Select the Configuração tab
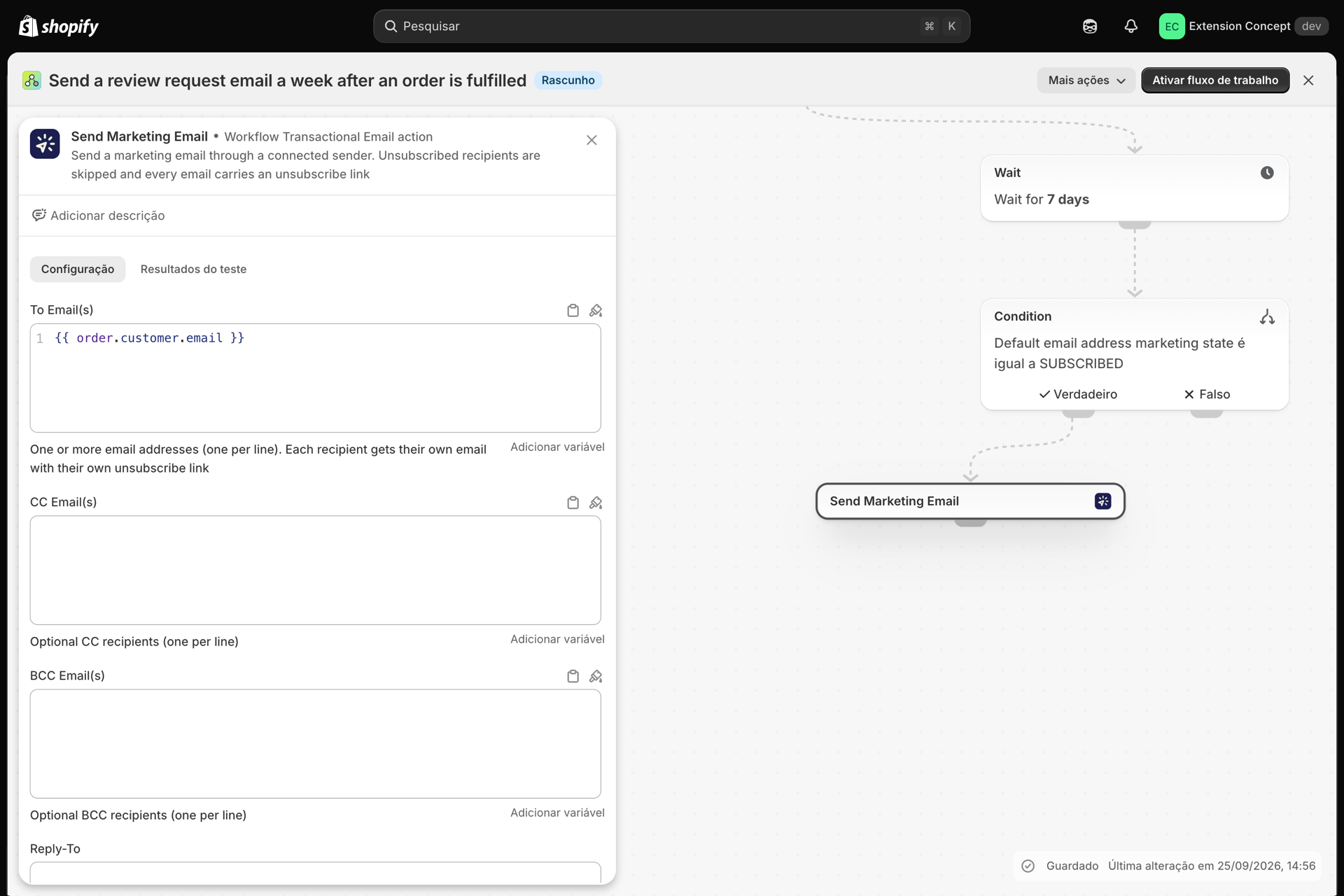The width and height of the screenshot is (1344, 896). (78, 269)
